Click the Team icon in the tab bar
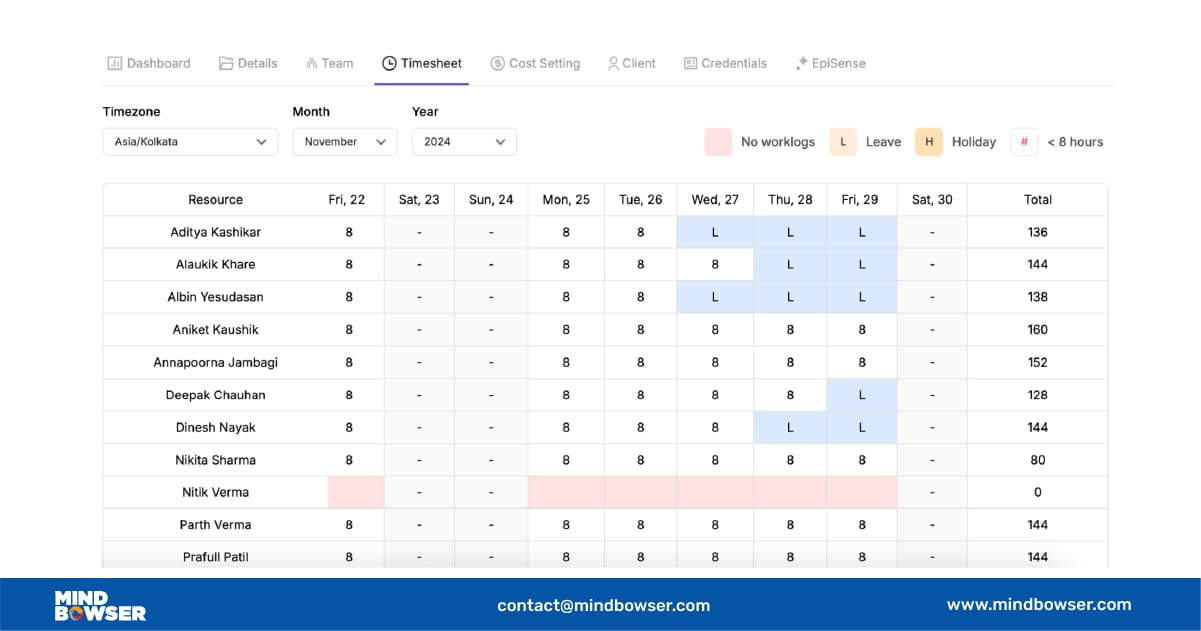The image size is (1201, 631). [x=312, y=62]
